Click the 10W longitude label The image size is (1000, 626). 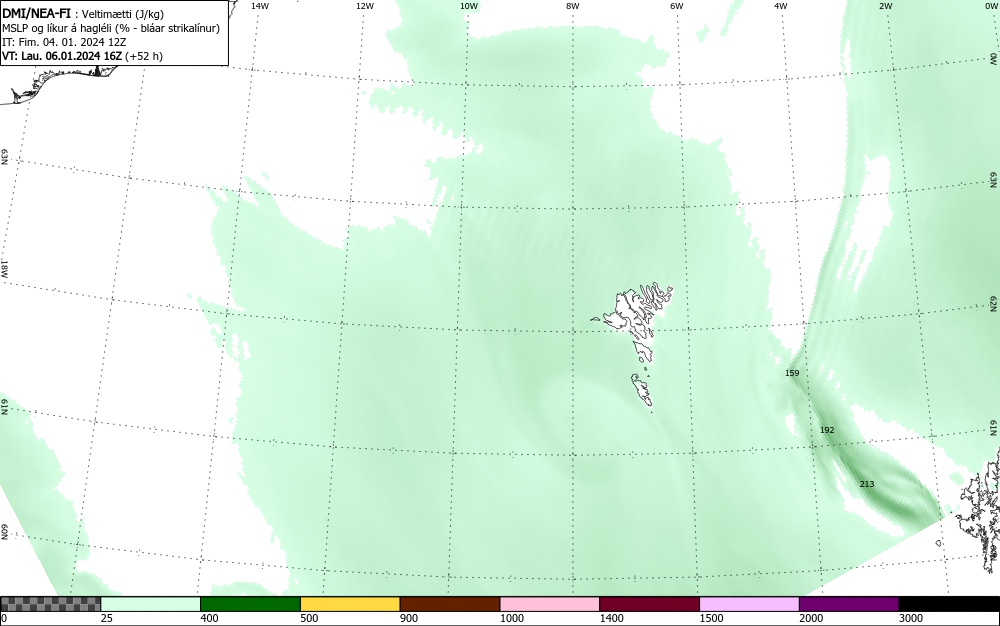pyautogui.click(x=469, y=6)
